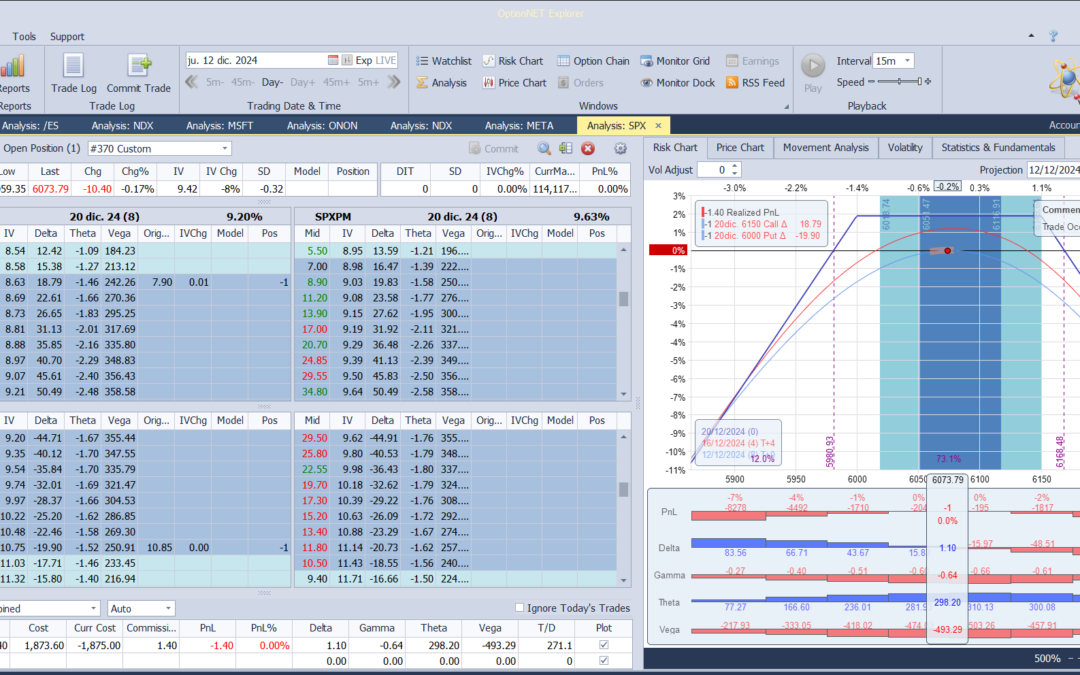Open the Option Chain window
The width and height of the screenshot is (1080, 675).
(593, 61)
